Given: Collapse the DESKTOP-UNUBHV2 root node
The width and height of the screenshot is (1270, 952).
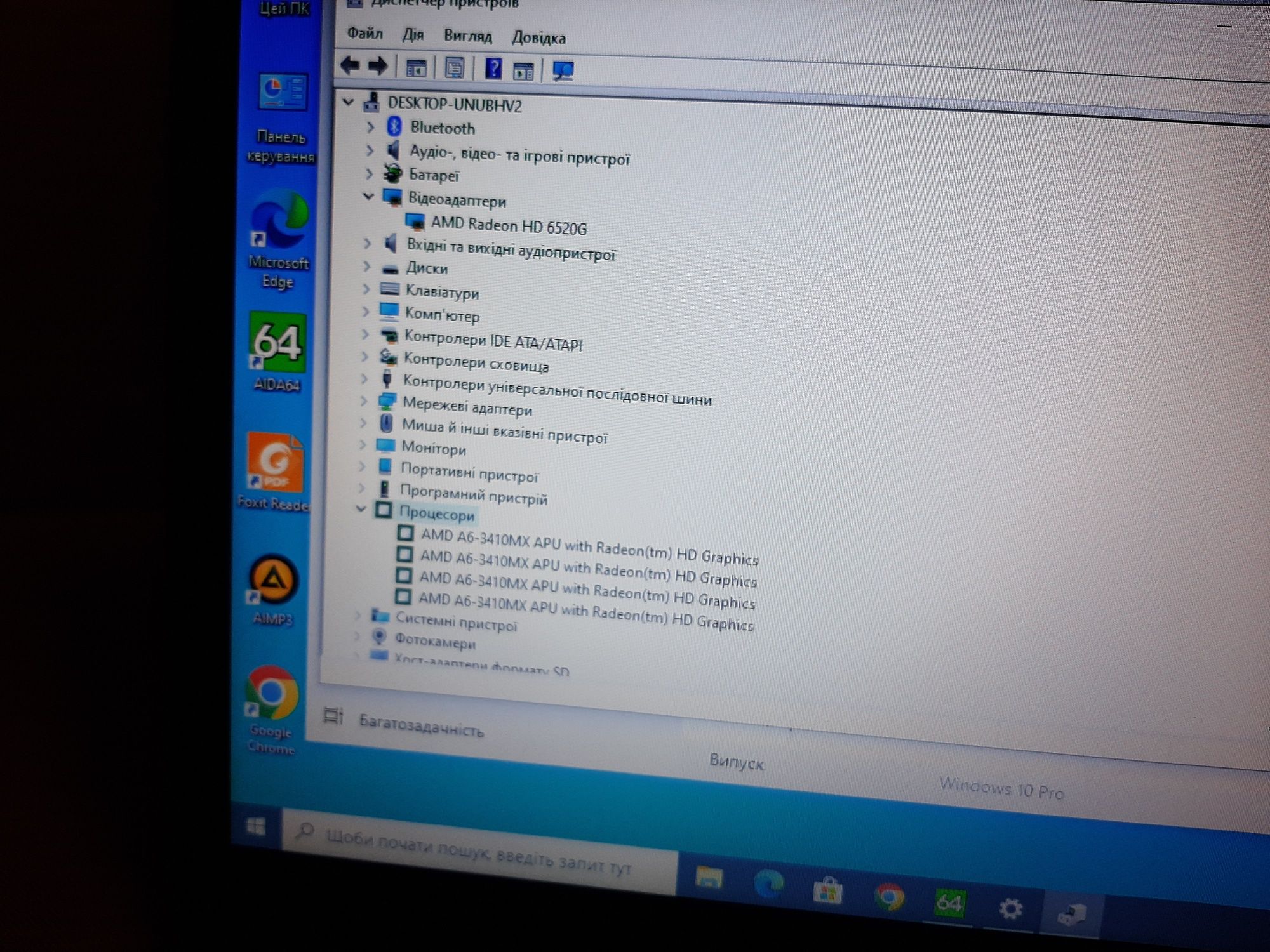Looking at the screenshot, I should [348, 102].
